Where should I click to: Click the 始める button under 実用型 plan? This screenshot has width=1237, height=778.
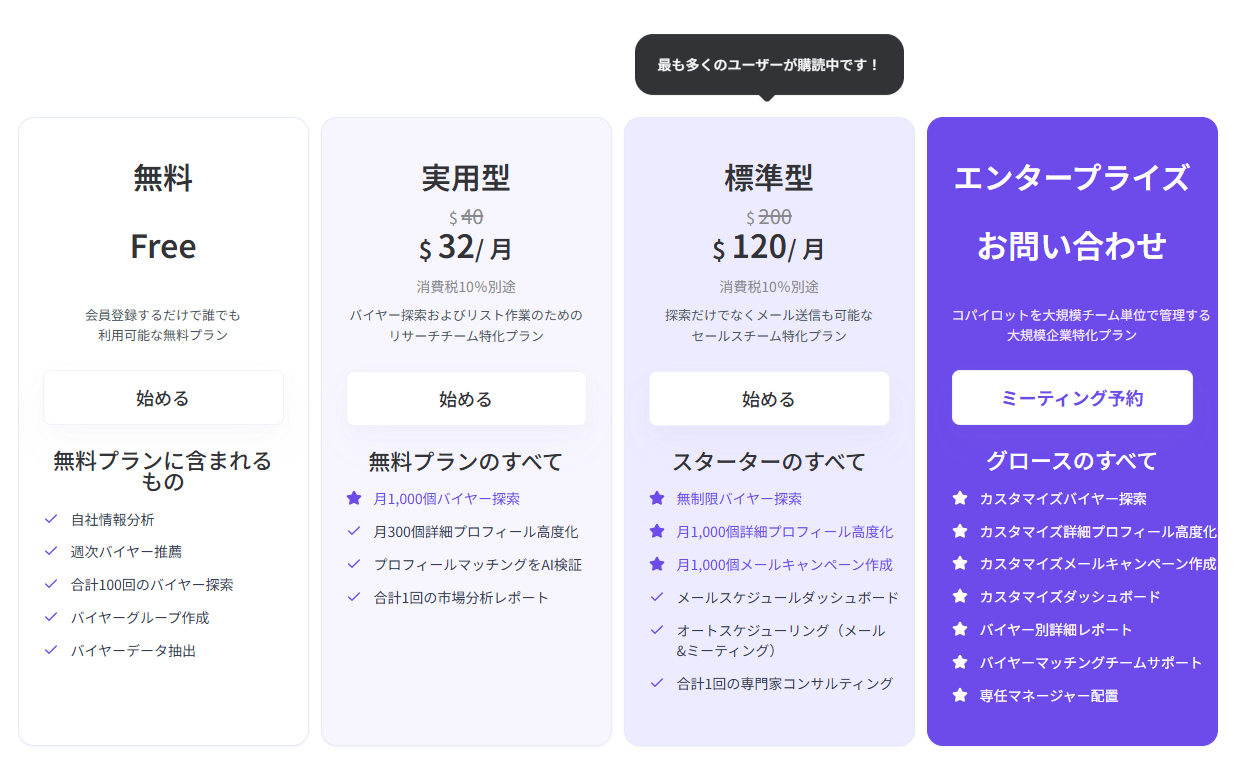(466, 399)
